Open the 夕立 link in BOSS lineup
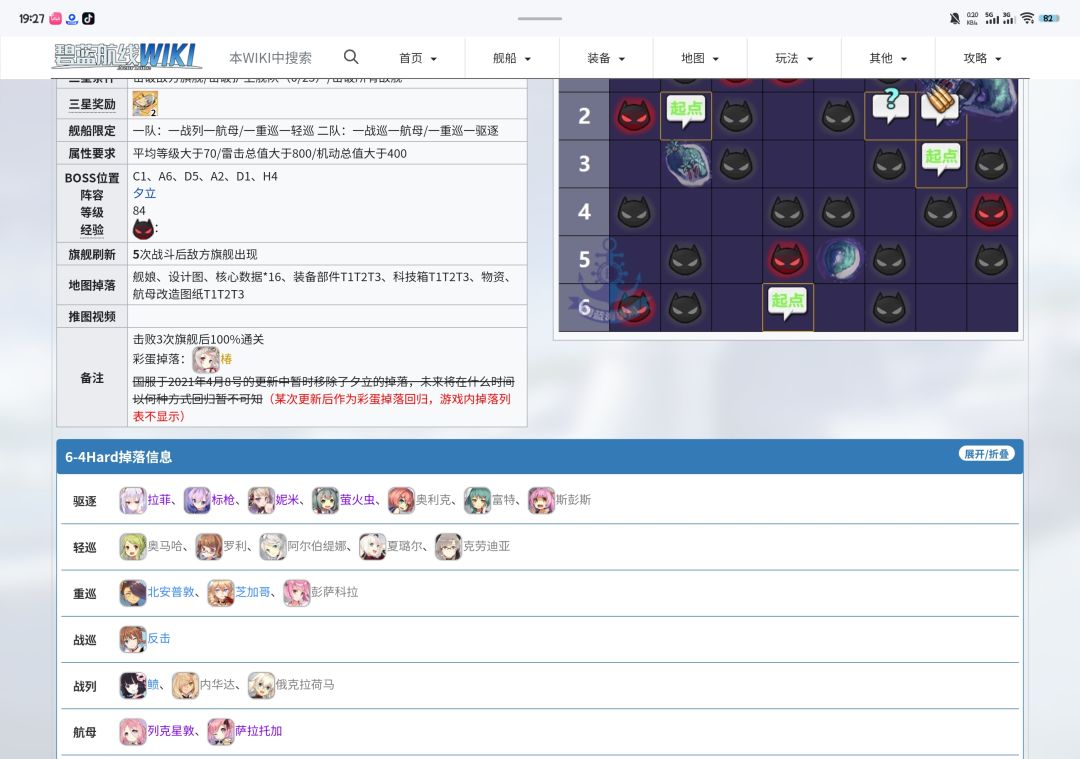 click(x=145, y=194)
